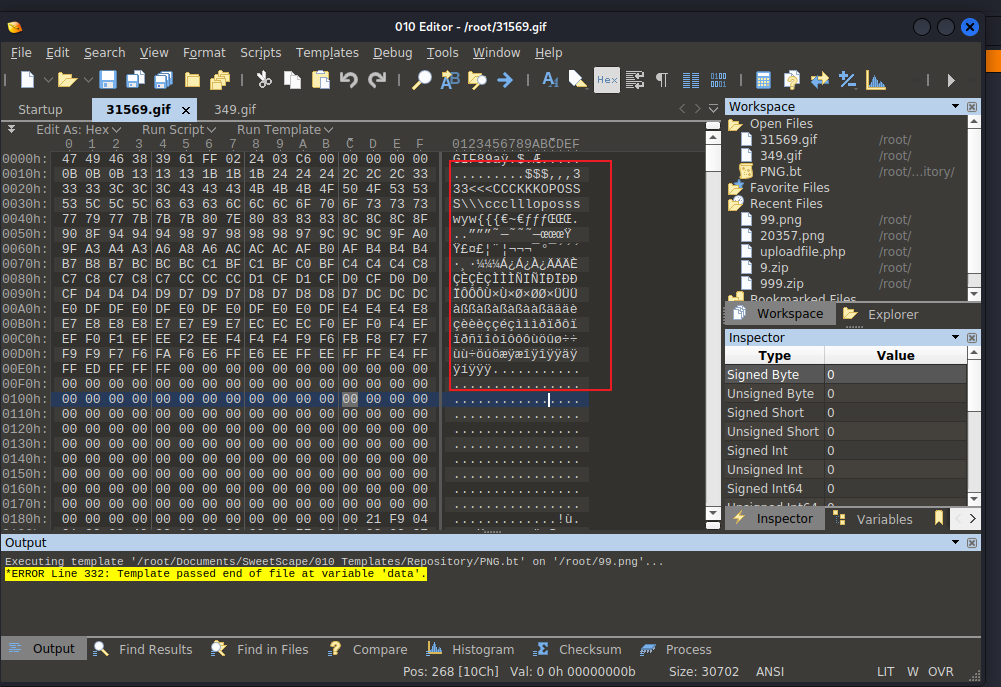1001x687 pixels.
Task: Click the Convert arrows icon
Action: point(820,80)
